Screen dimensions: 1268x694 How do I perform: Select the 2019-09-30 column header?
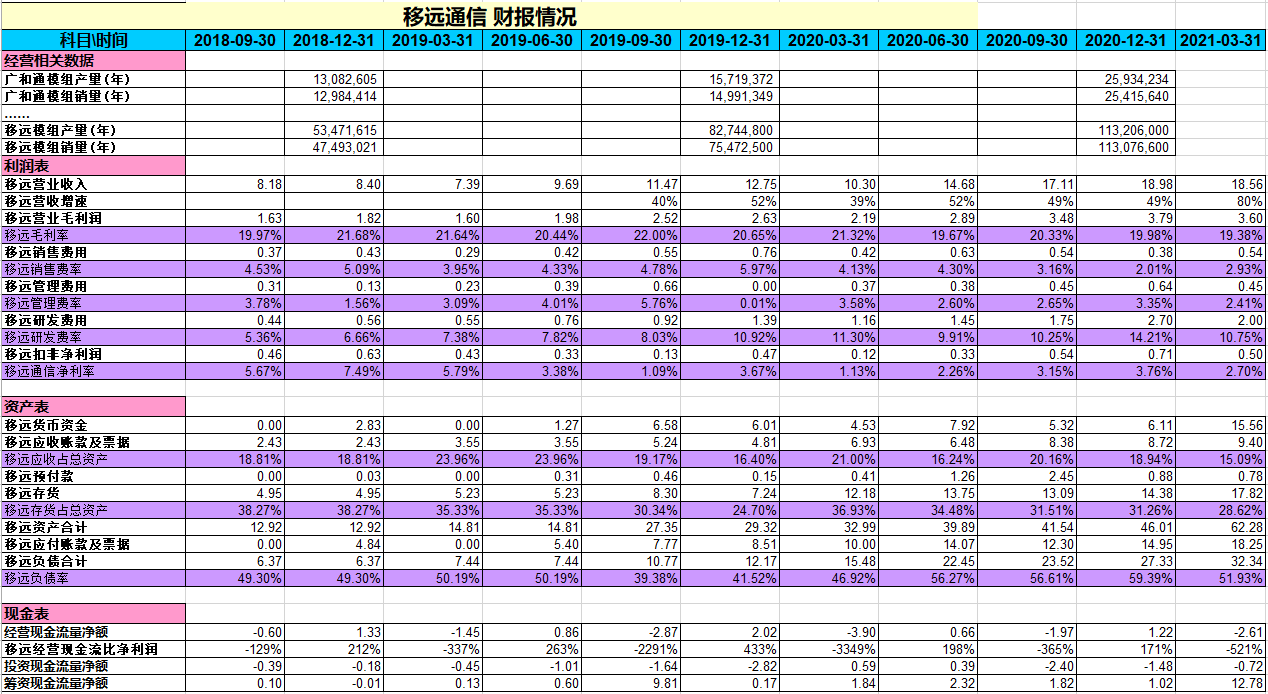click(x=631, y=41)
